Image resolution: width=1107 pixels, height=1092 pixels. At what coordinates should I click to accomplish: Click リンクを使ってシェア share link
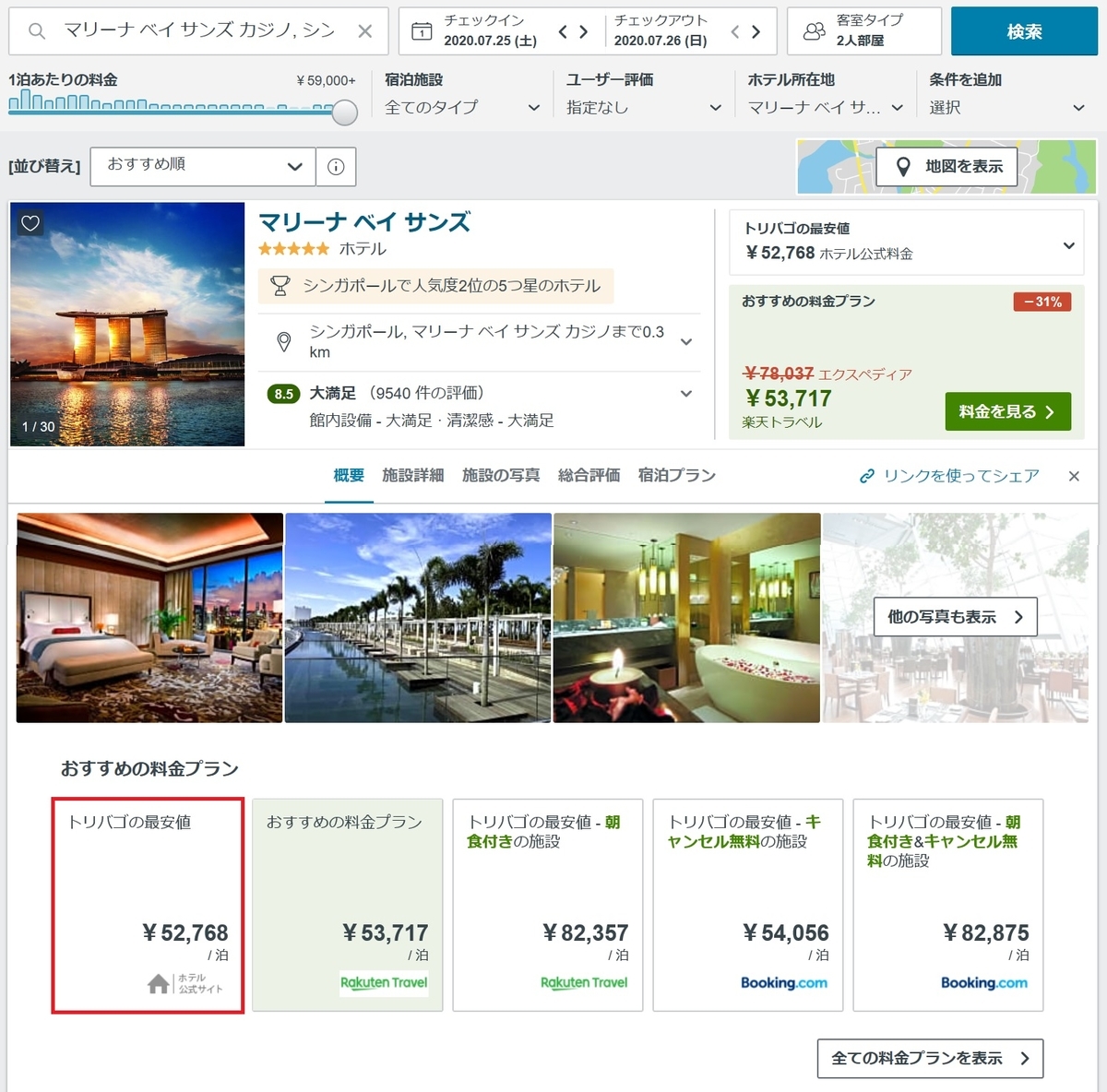point(949,476)
